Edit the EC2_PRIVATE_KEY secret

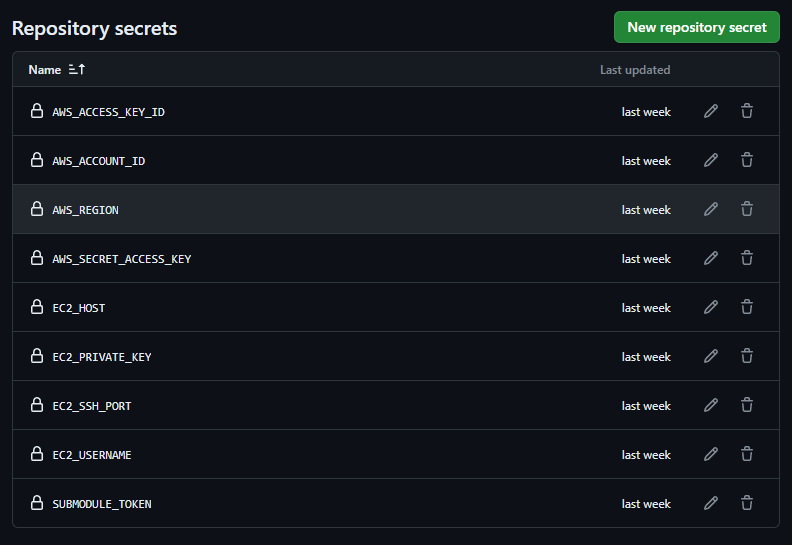point(711,356)
